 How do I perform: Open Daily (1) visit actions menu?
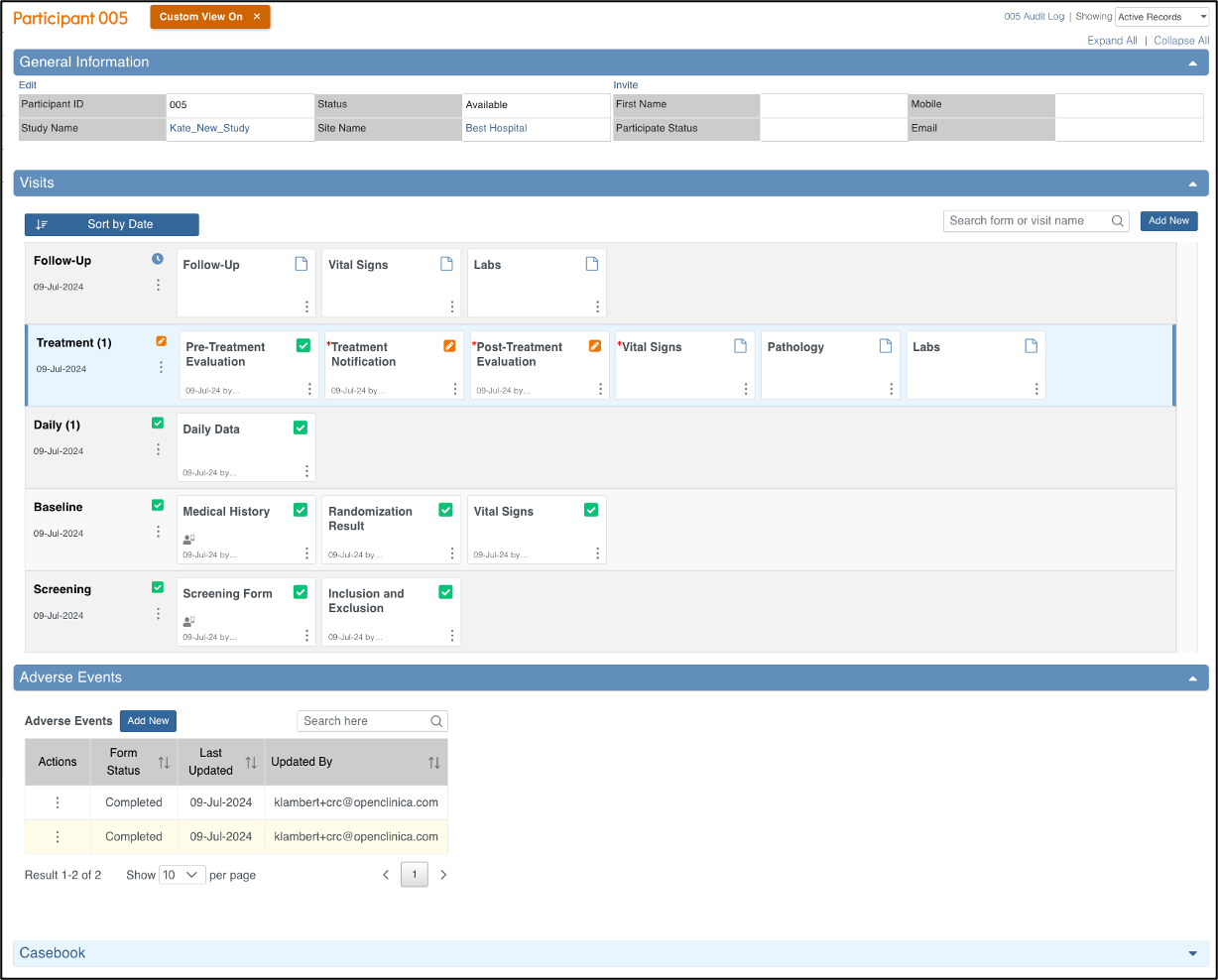(x=158, y=449)
